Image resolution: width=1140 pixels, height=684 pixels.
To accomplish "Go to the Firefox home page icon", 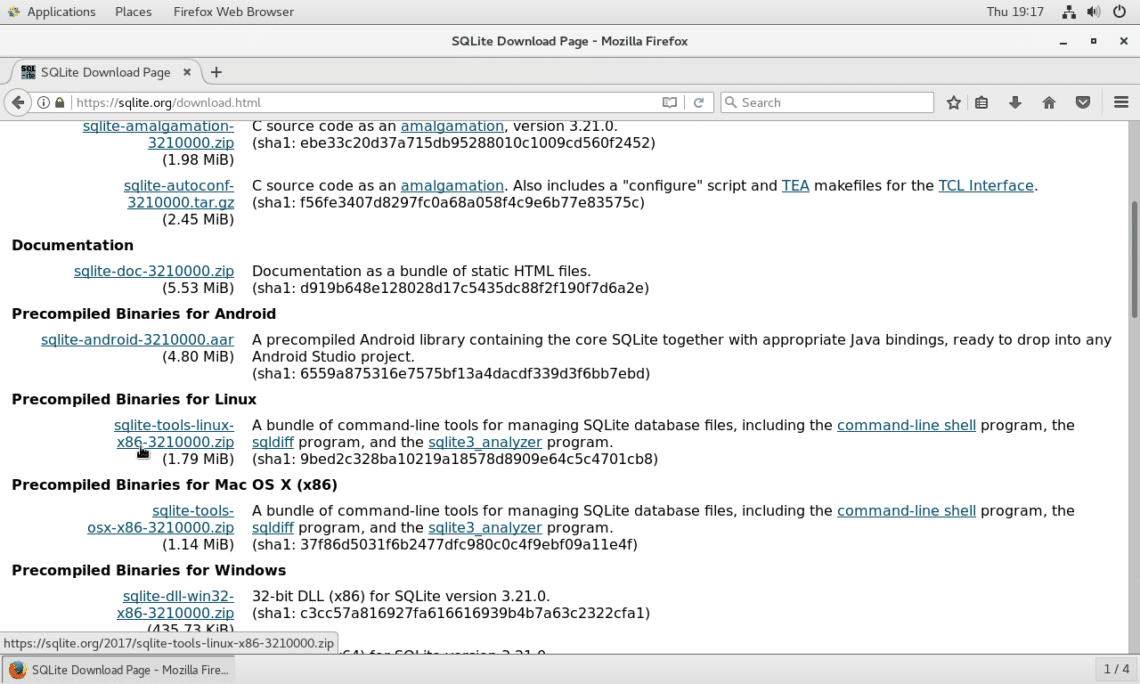I will pyautogui.click(x=1049, y=102).
